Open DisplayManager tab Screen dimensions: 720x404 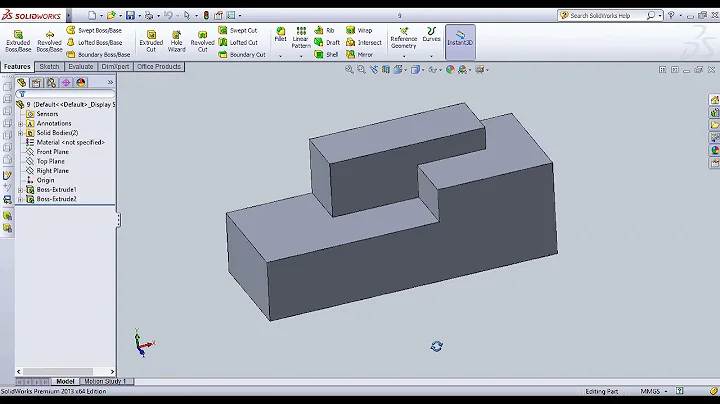[80, 83]
